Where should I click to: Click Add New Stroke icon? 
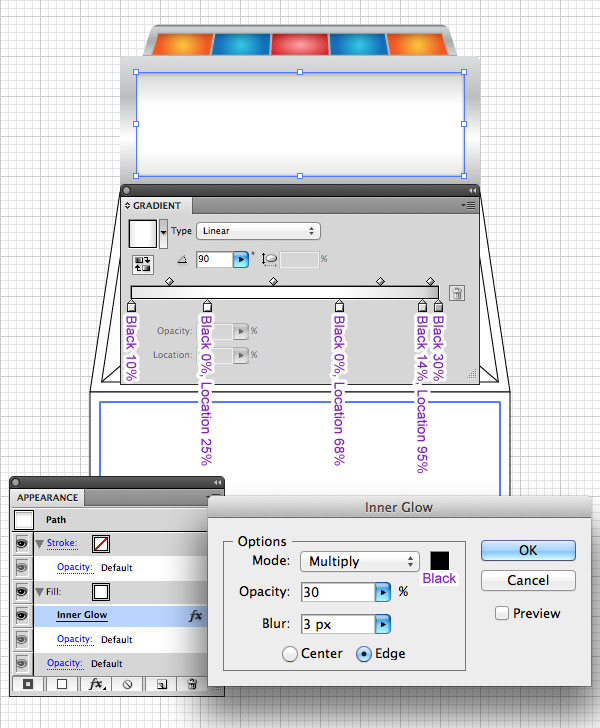click(x=28, y=684)
